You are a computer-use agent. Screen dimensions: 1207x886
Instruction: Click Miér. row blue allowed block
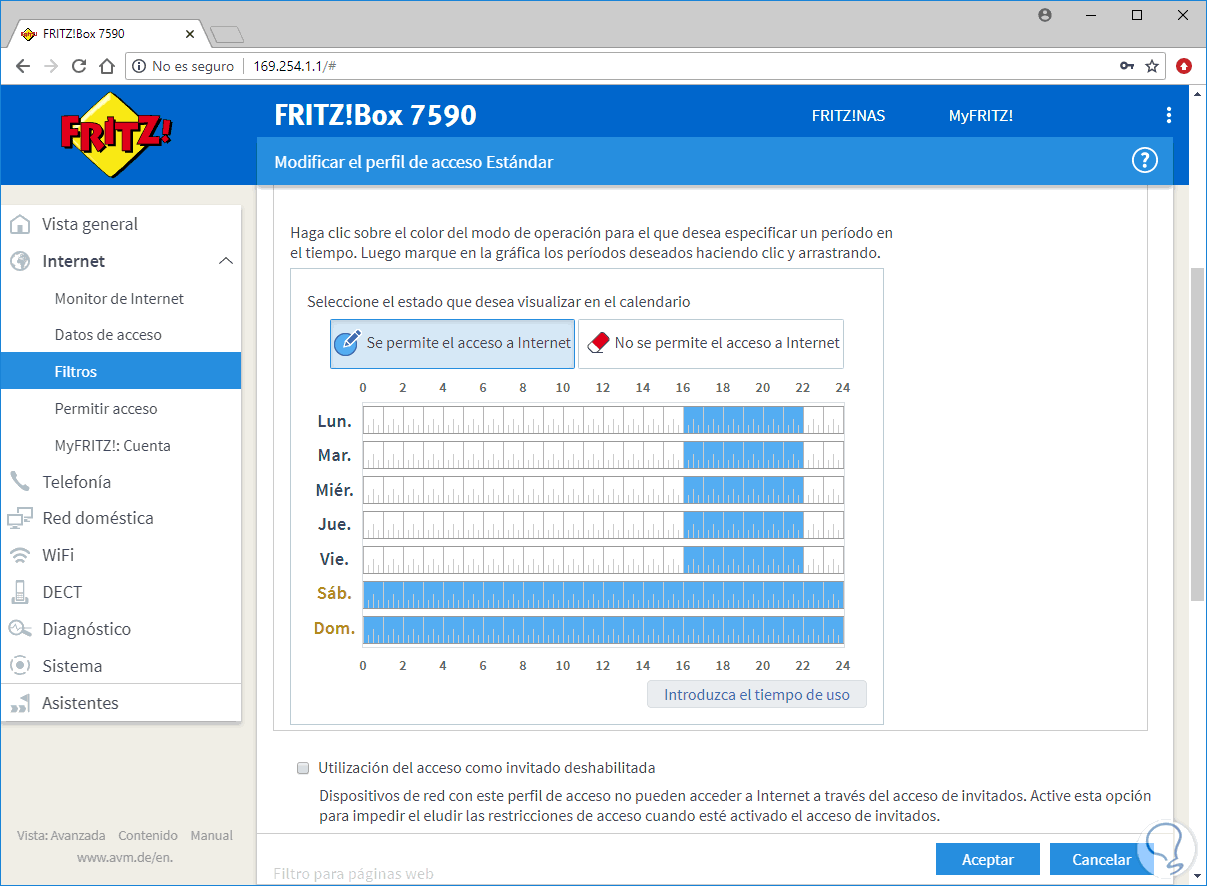click(743, 490)
